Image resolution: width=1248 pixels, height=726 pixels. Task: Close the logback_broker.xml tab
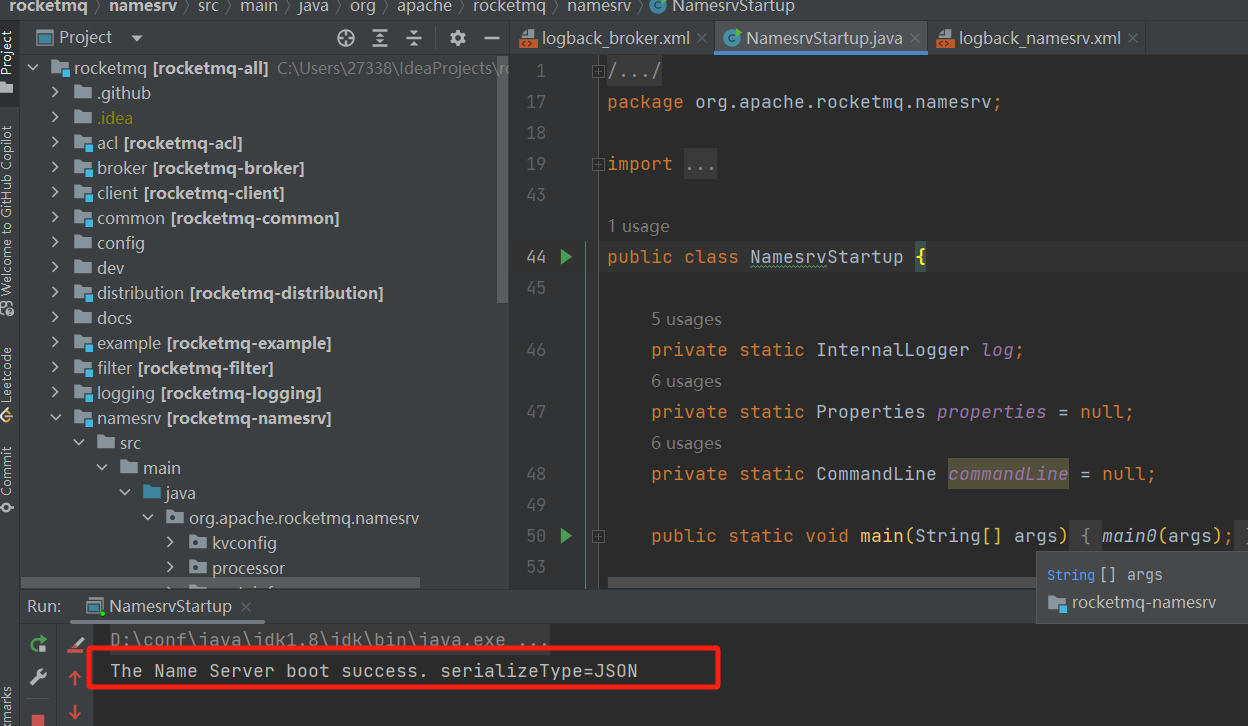click(x=702, y=38)
